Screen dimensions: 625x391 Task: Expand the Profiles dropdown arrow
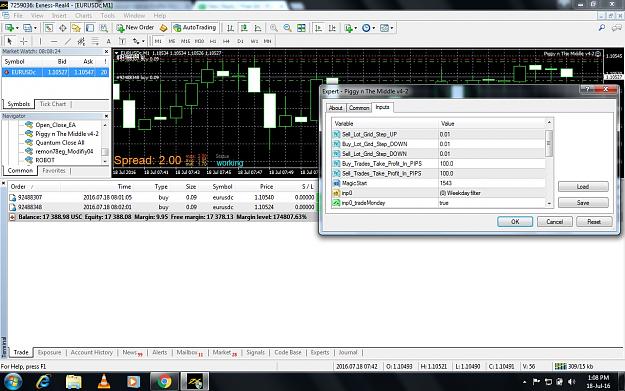tap(35, 28)
